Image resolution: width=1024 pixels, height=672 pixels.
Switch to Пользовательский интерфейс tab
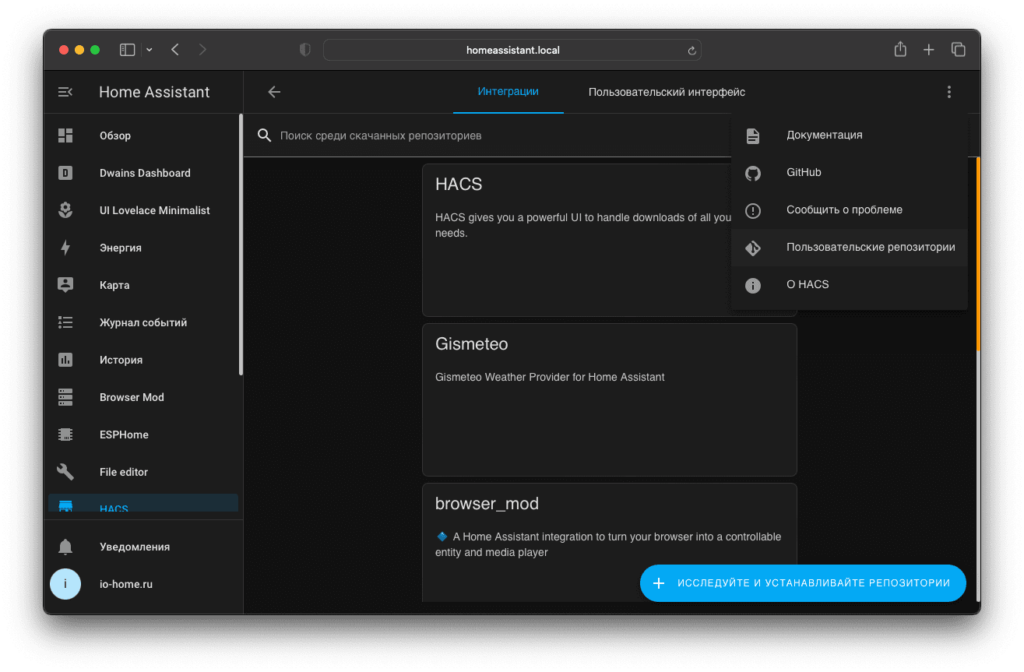click(x=667, y=92)
